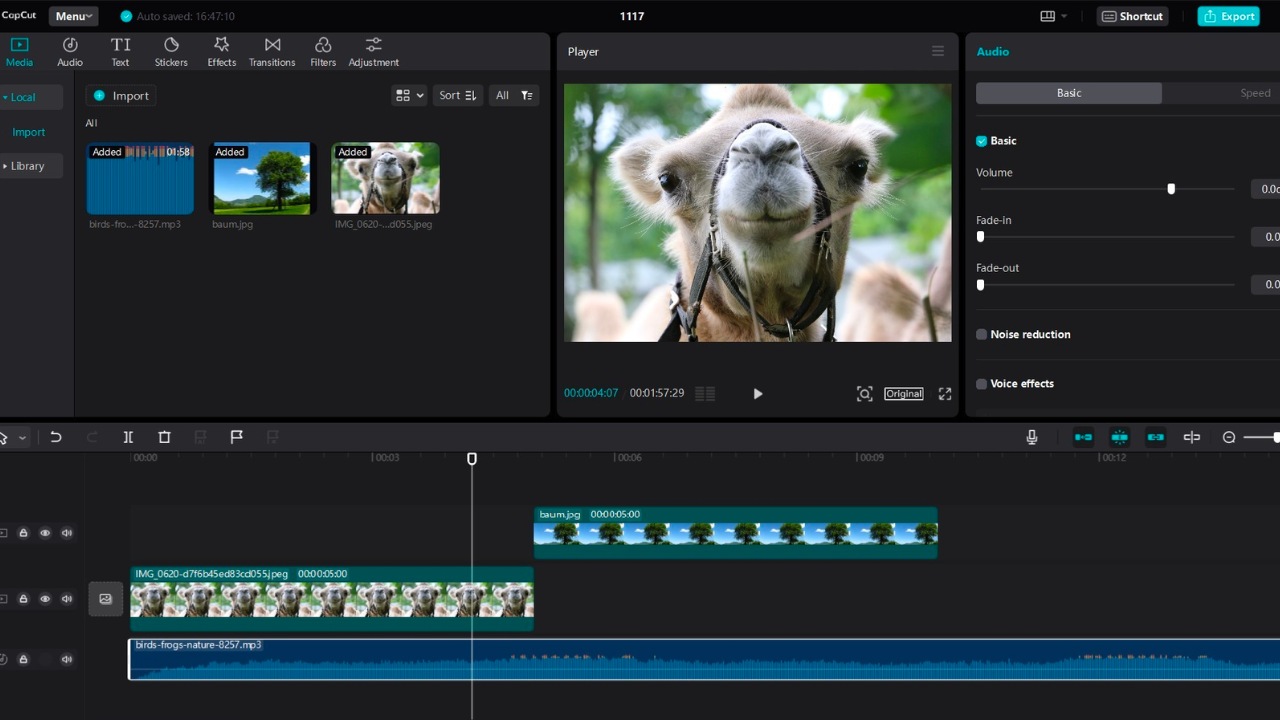This screenshot has width=1280, height=720.
Task: Open the Stickers tab
Action: pyautogui.click(x=171, y=52)
